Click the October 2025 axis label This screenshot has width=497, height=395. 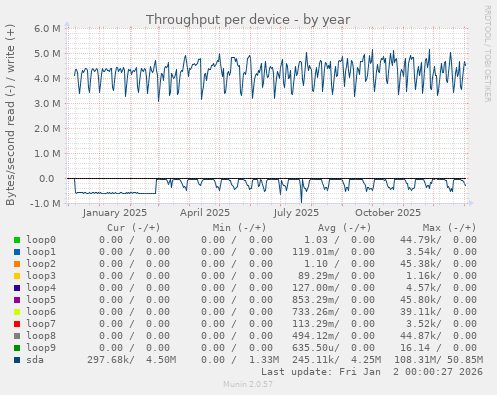point(388,213)
